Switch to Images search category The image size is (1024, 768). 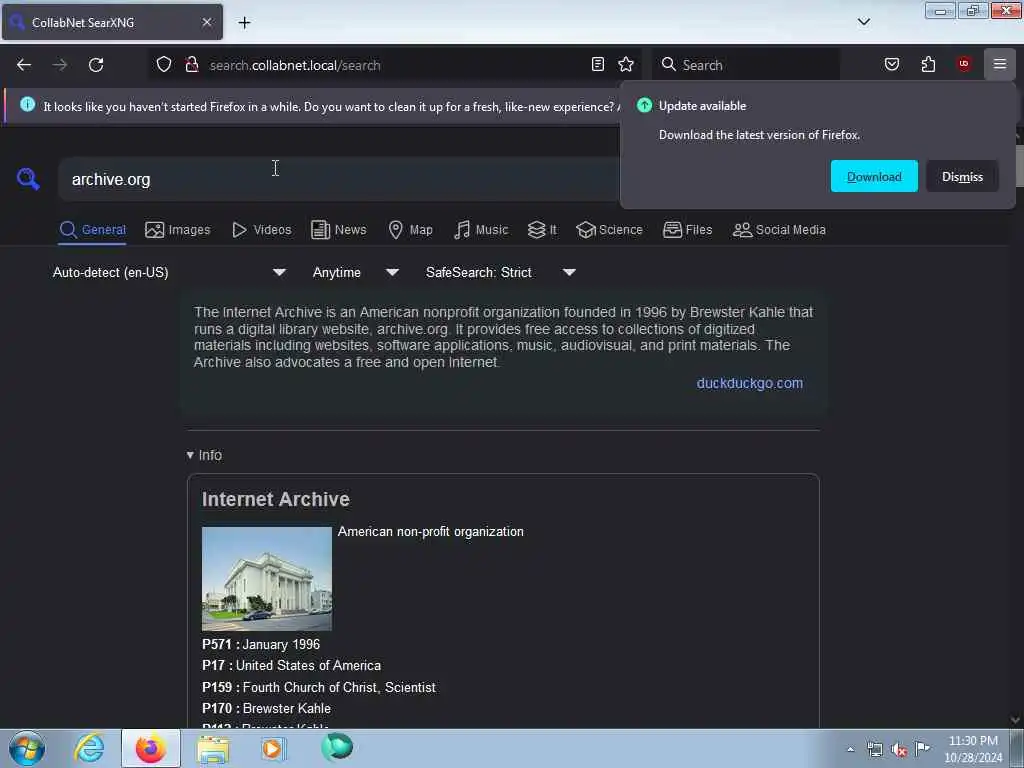178,230
